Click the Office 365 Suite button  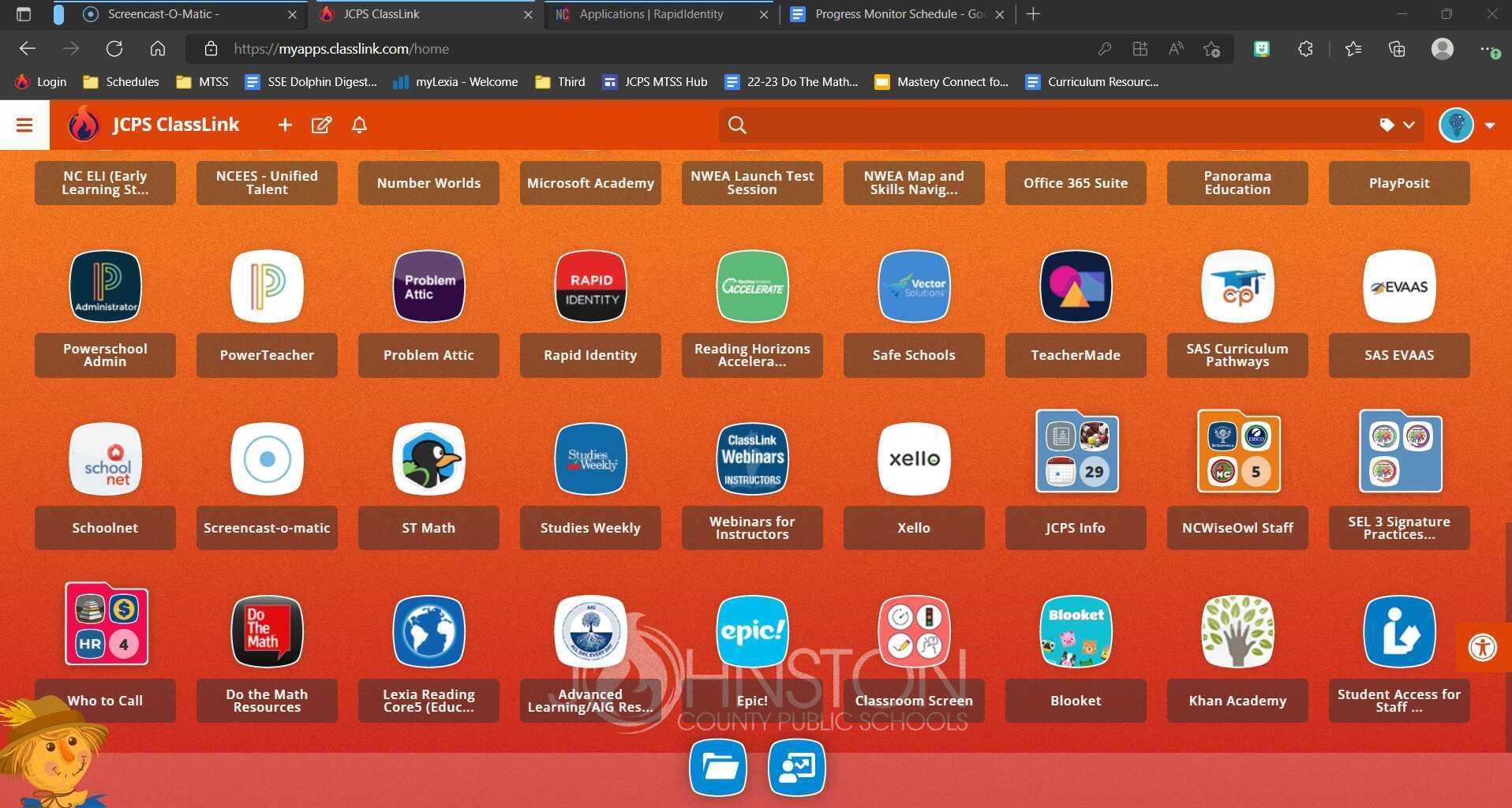pyautogui.click(x=1075, y=183)
